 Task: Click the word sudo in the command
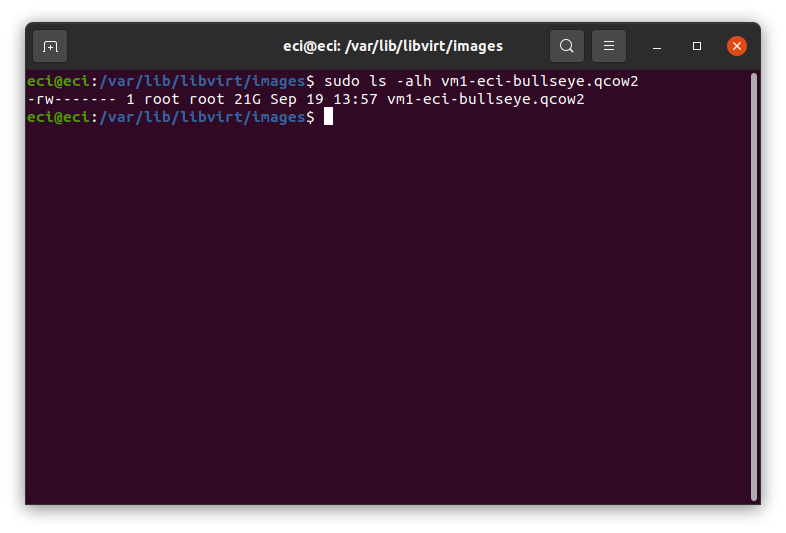(x=342, y=81)
